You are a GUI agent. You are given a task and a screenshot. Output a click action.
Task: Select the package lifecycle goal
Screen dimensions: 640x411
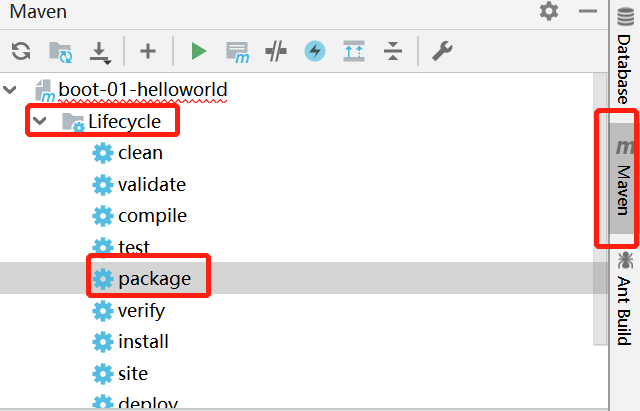click(x=153, y=279)
